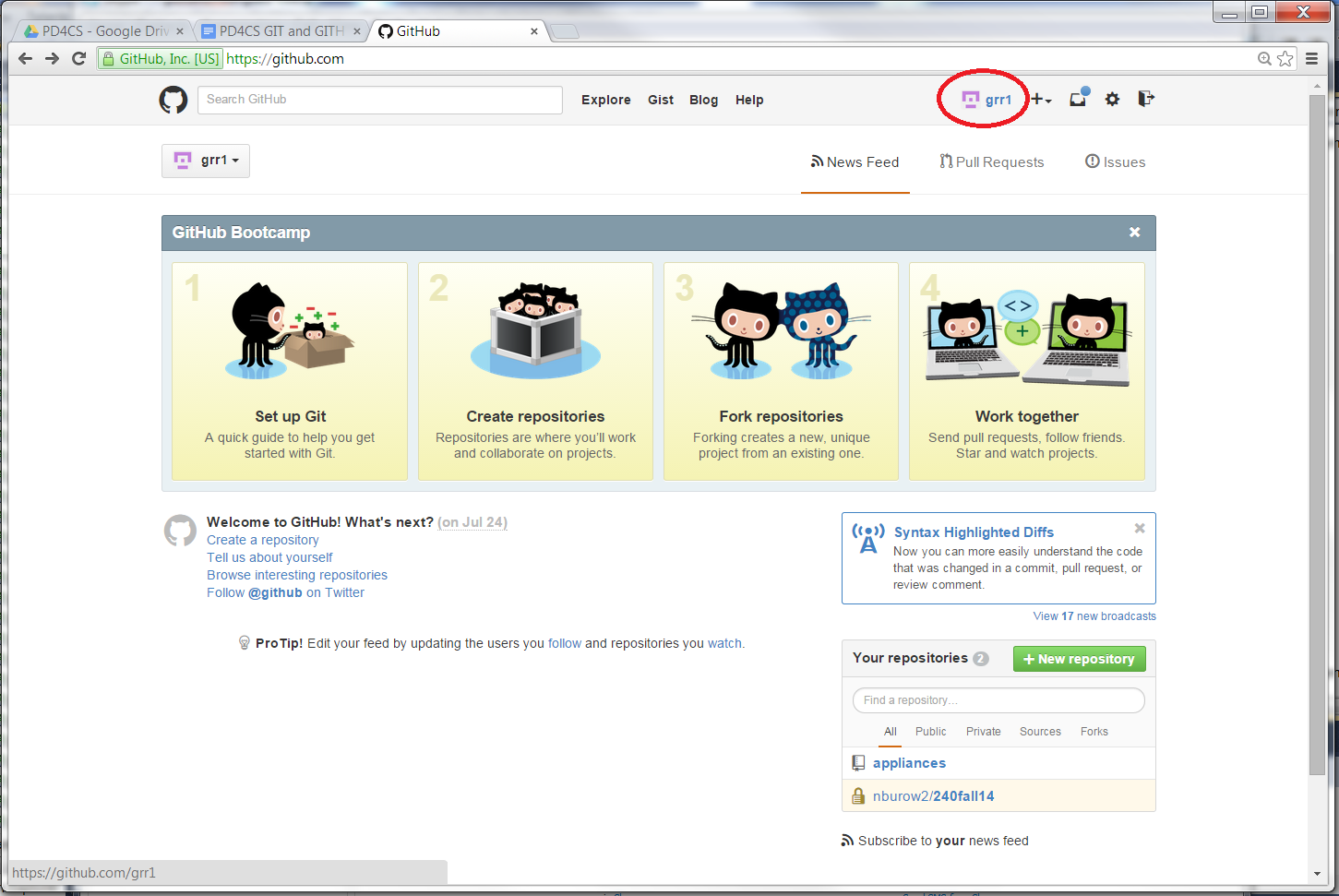
Task: Open account settings gear icon
Action: tap(1112, 99)
